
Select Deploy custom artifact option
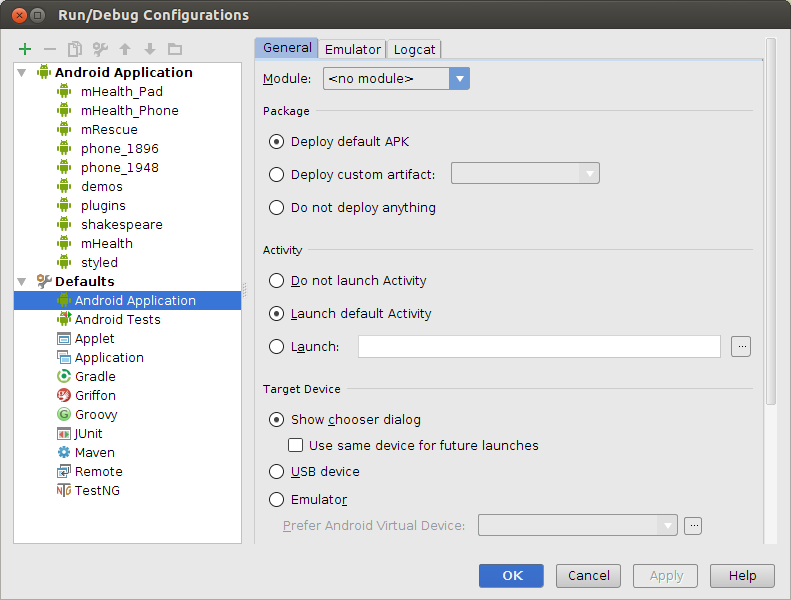(276, 175)
